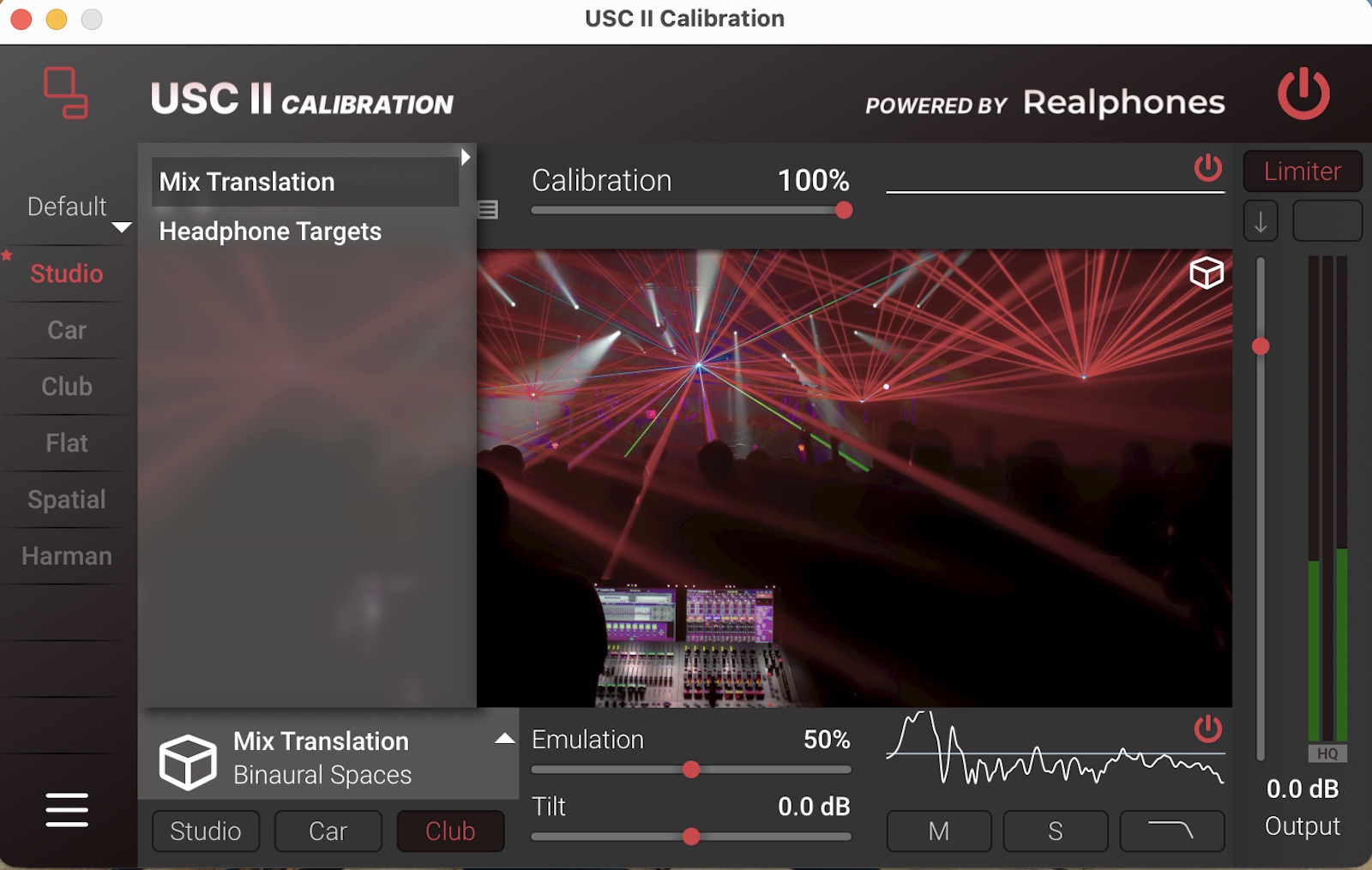The height and width of the screenshot is (870, 1372).
Task: Select the low-pass filter icon button
Action: click(1171, 831)
